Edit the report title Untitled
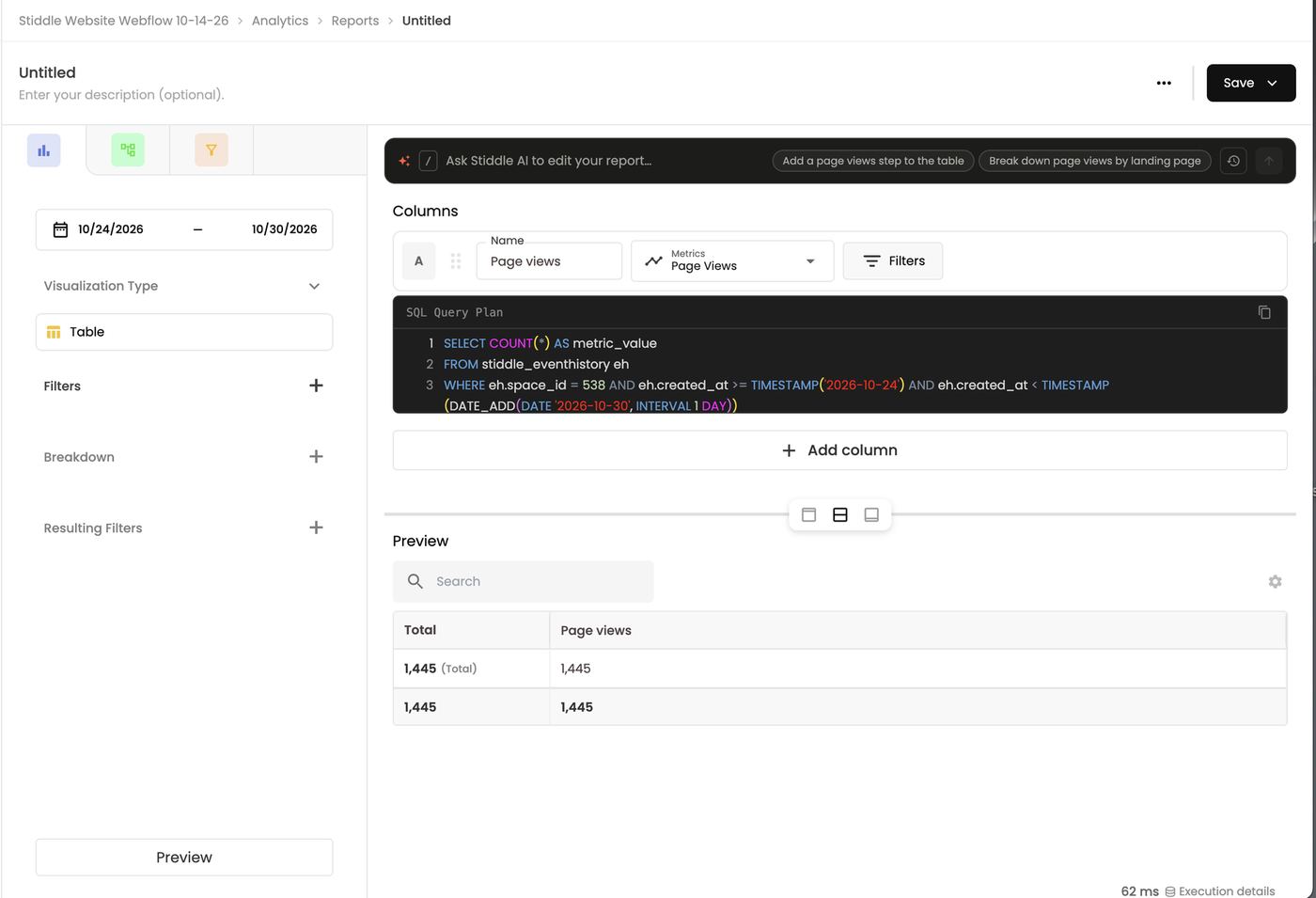 point(47,72)
